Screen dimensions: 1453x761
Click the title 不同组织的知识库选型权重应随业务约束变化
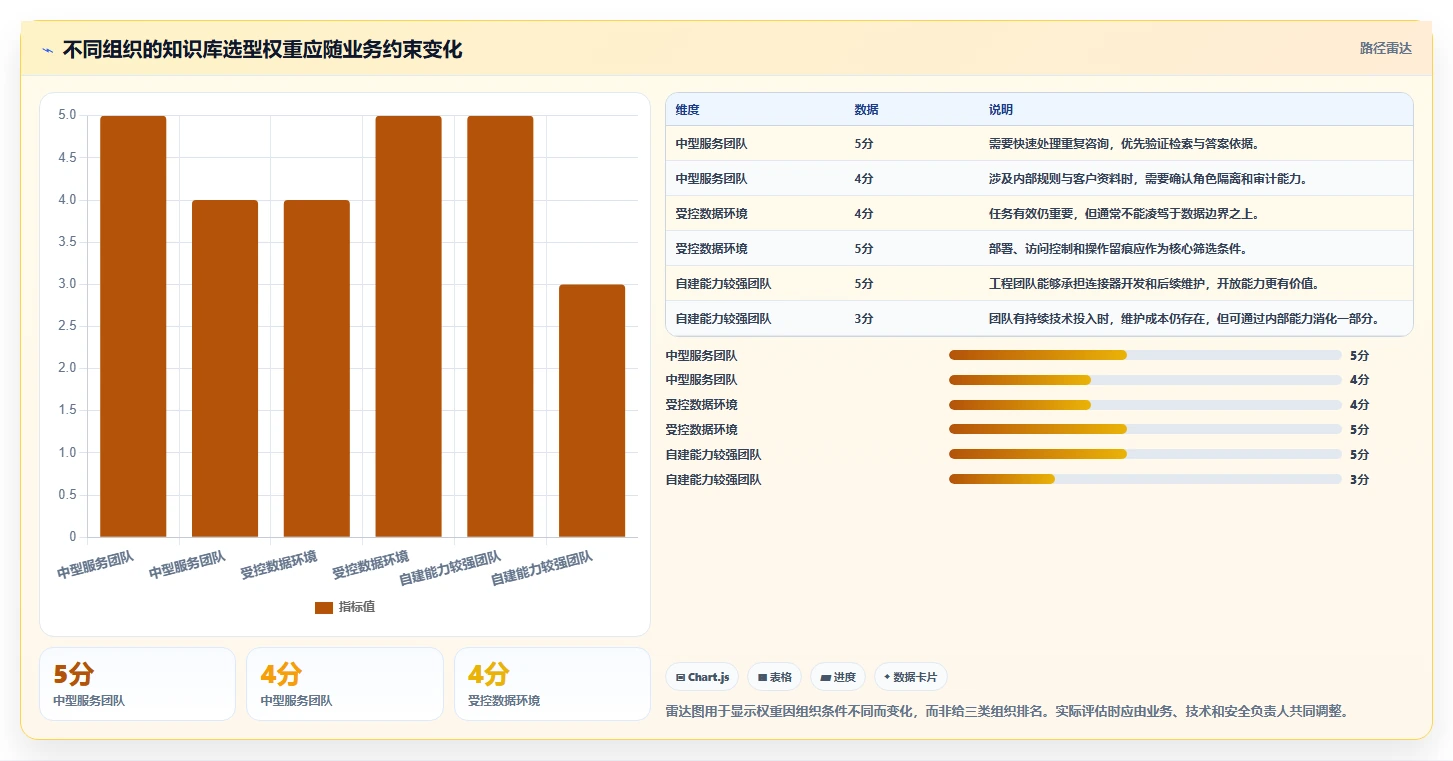262,50
